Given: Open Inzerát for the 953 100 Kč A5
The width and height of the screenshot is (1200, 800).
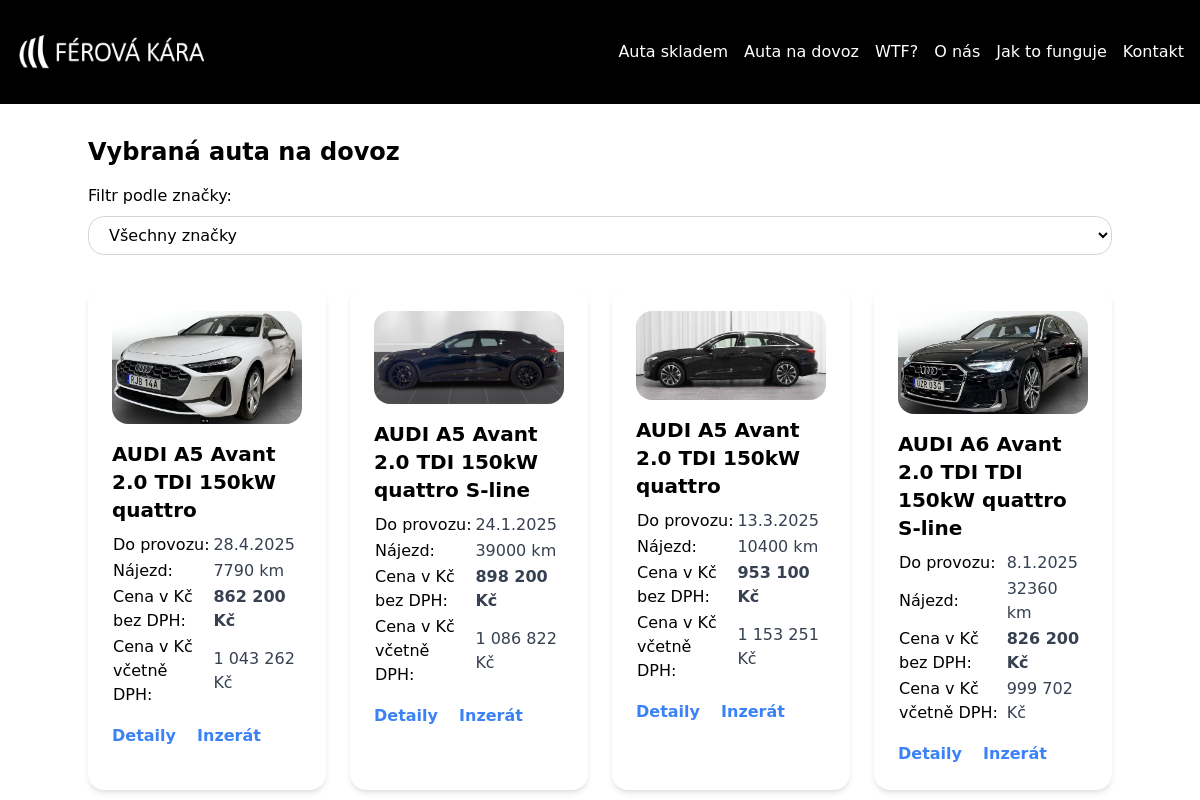Looking at the screenshot, I should point(753,712).
